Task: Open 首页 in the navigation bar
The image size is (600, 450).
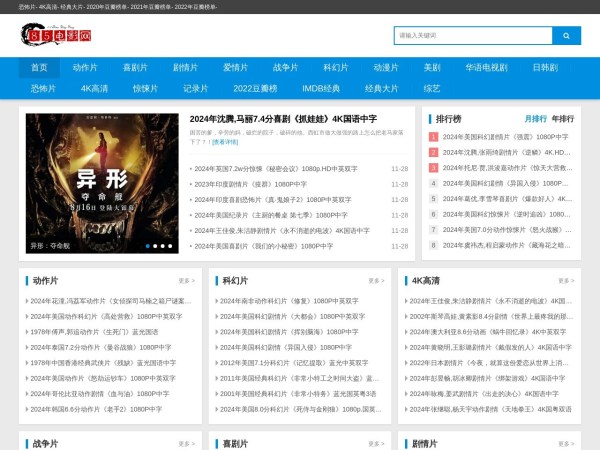Action: click(39, 68)
